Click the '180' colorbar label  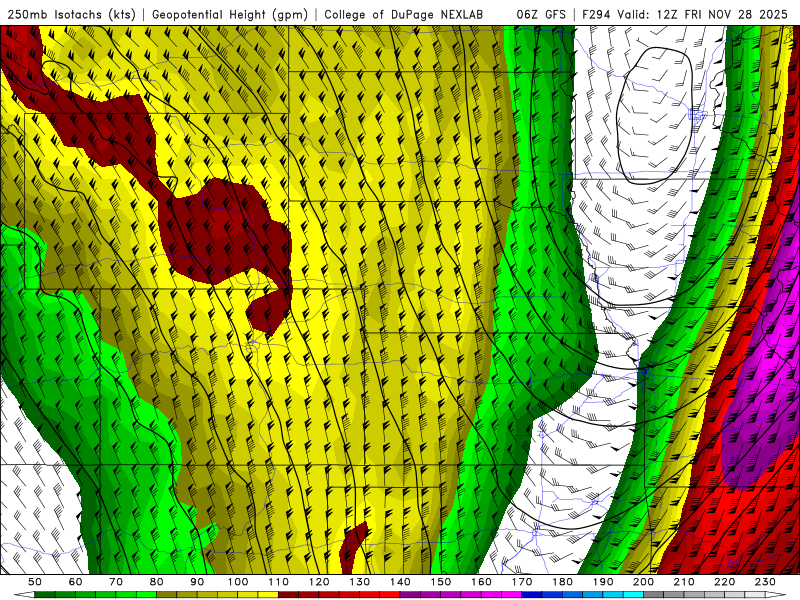[x=562, y=582]
